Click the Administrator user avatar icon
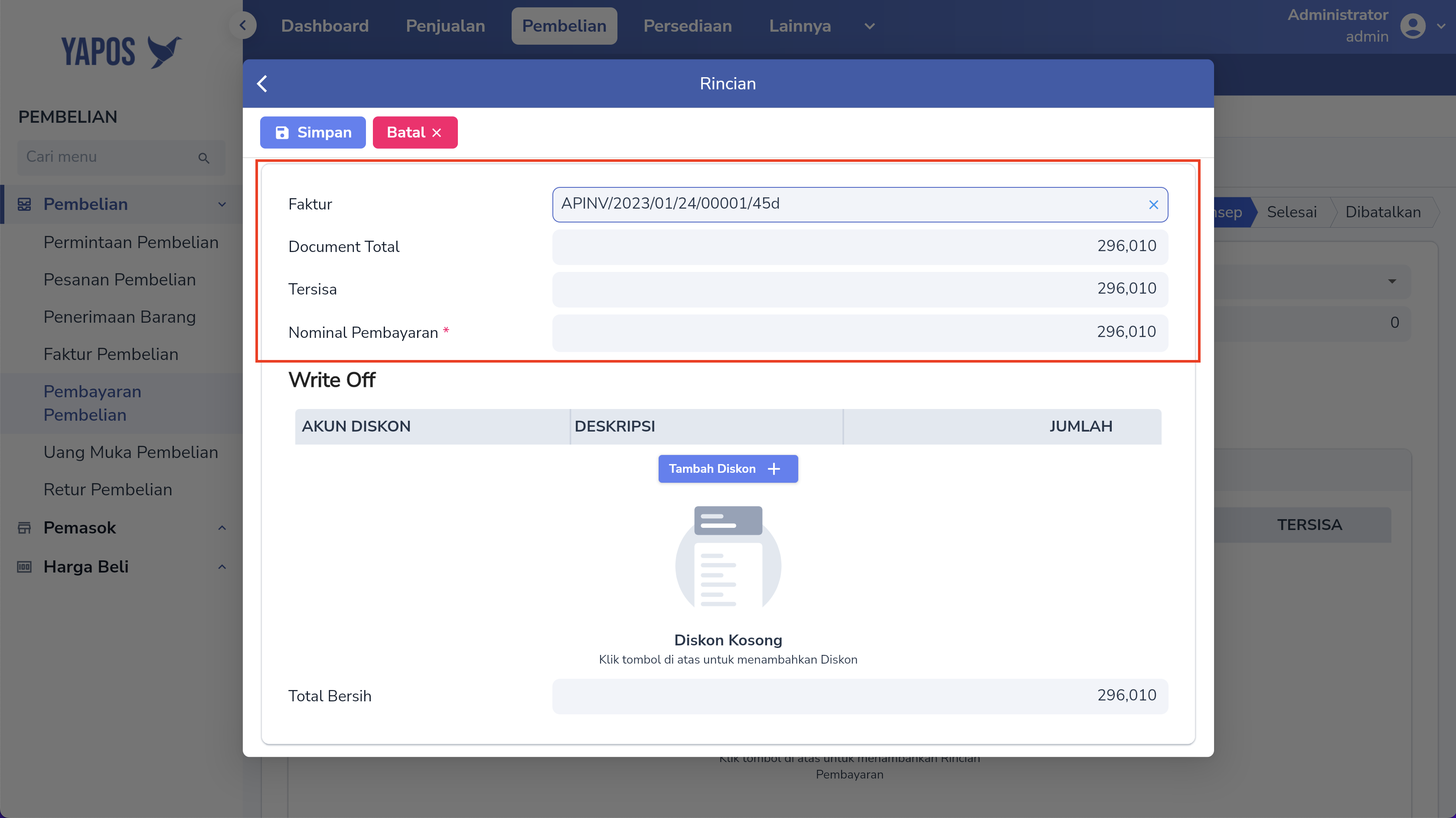 coord(1413,26)
